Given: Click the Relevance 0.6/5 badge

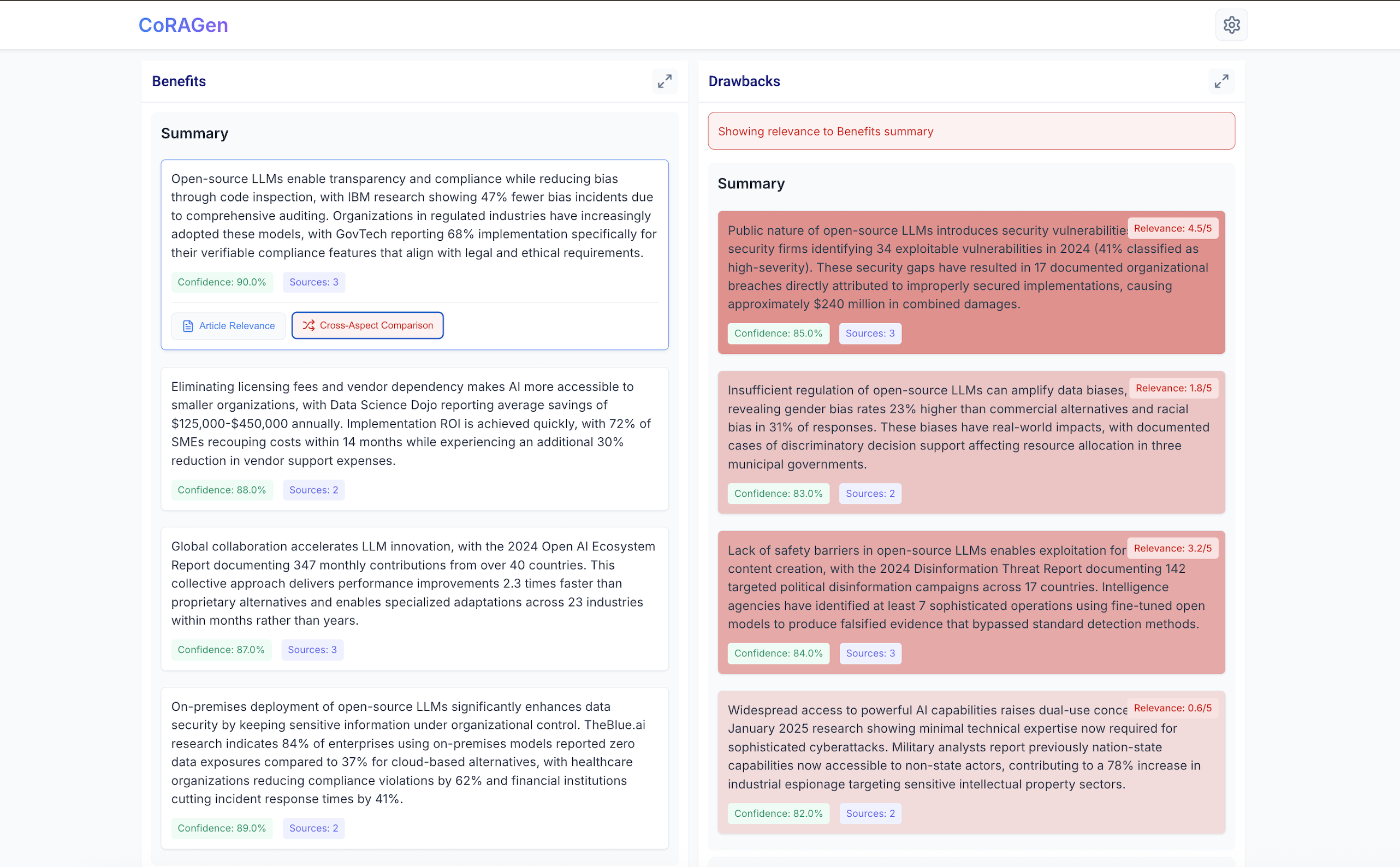Looking at the screenshot, I should tap(1172, 708).
